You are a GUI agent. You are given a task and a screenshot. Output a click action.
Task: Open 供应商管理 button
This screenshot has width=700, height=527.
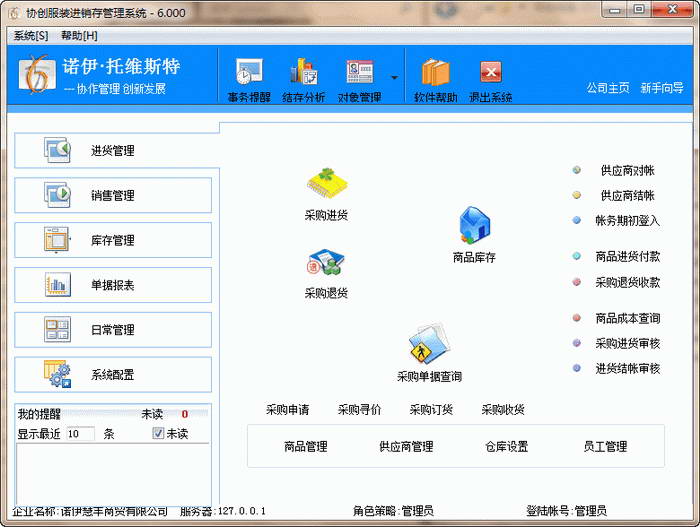[x=406, y=447]
